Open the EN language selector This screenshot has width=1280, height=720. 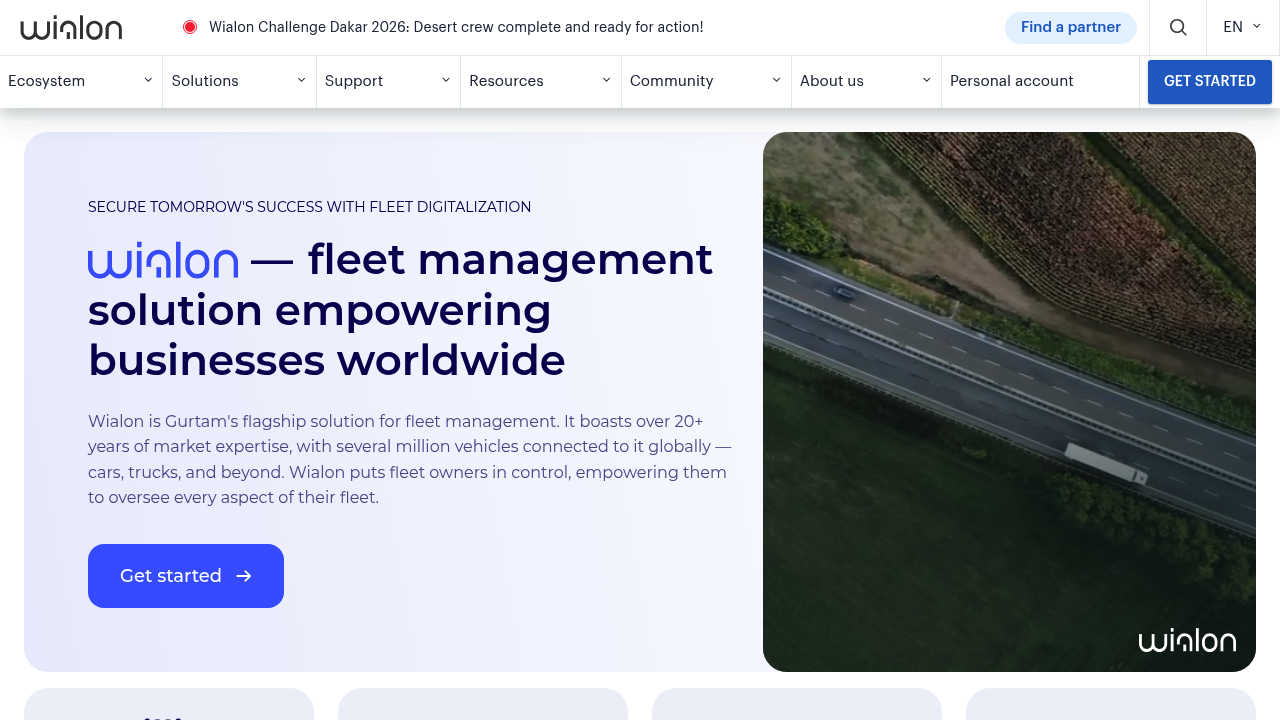[x=1242, y=27]
